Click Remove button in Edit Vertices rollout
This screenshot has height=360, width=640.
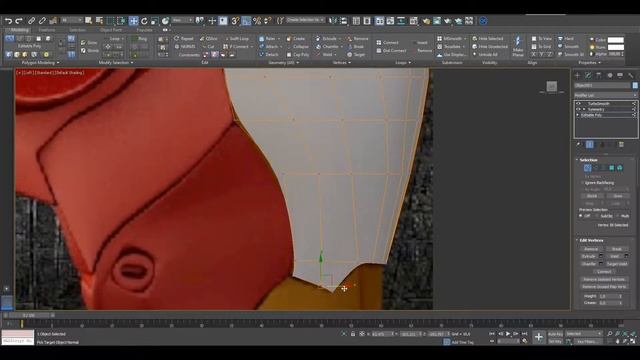click(591, 249)
